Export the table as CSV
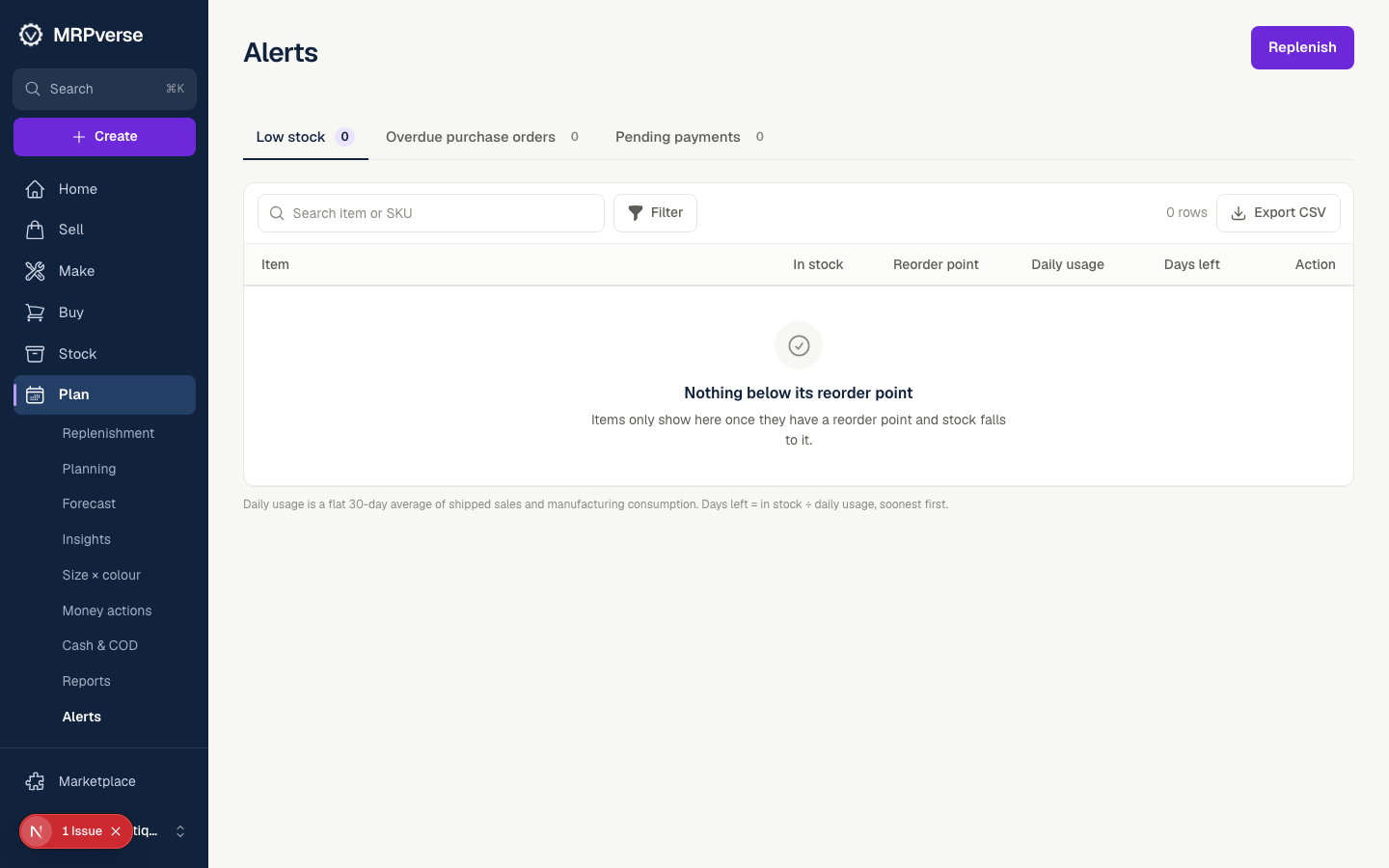1389x868 pixels. 1278,213
